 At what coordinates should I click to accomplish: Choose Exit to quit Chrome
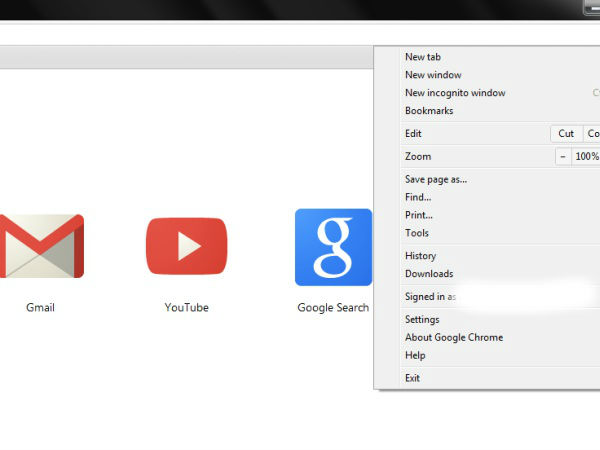[x=413, y=378]
